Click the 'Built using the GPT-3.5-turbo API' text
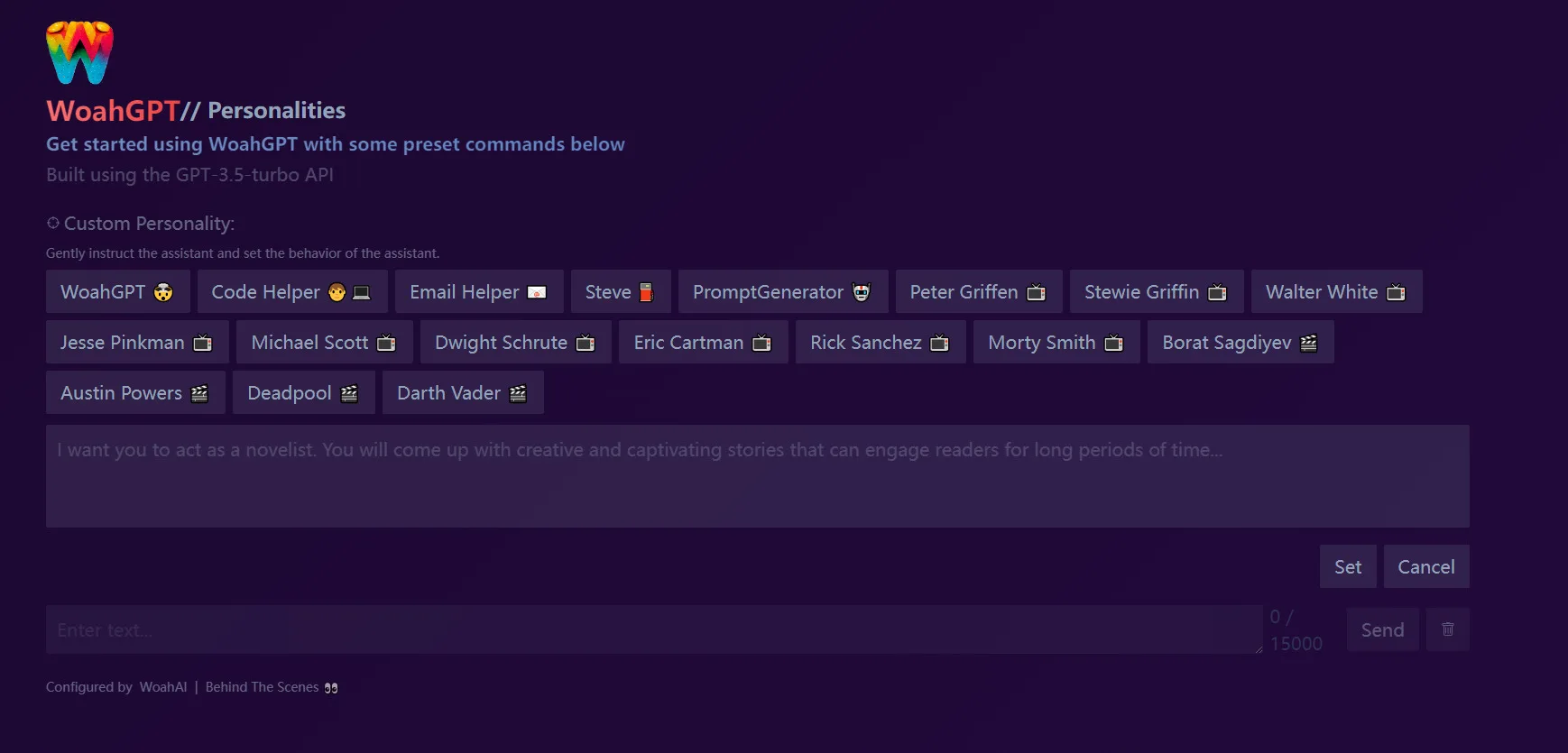 tap(189, 175)
